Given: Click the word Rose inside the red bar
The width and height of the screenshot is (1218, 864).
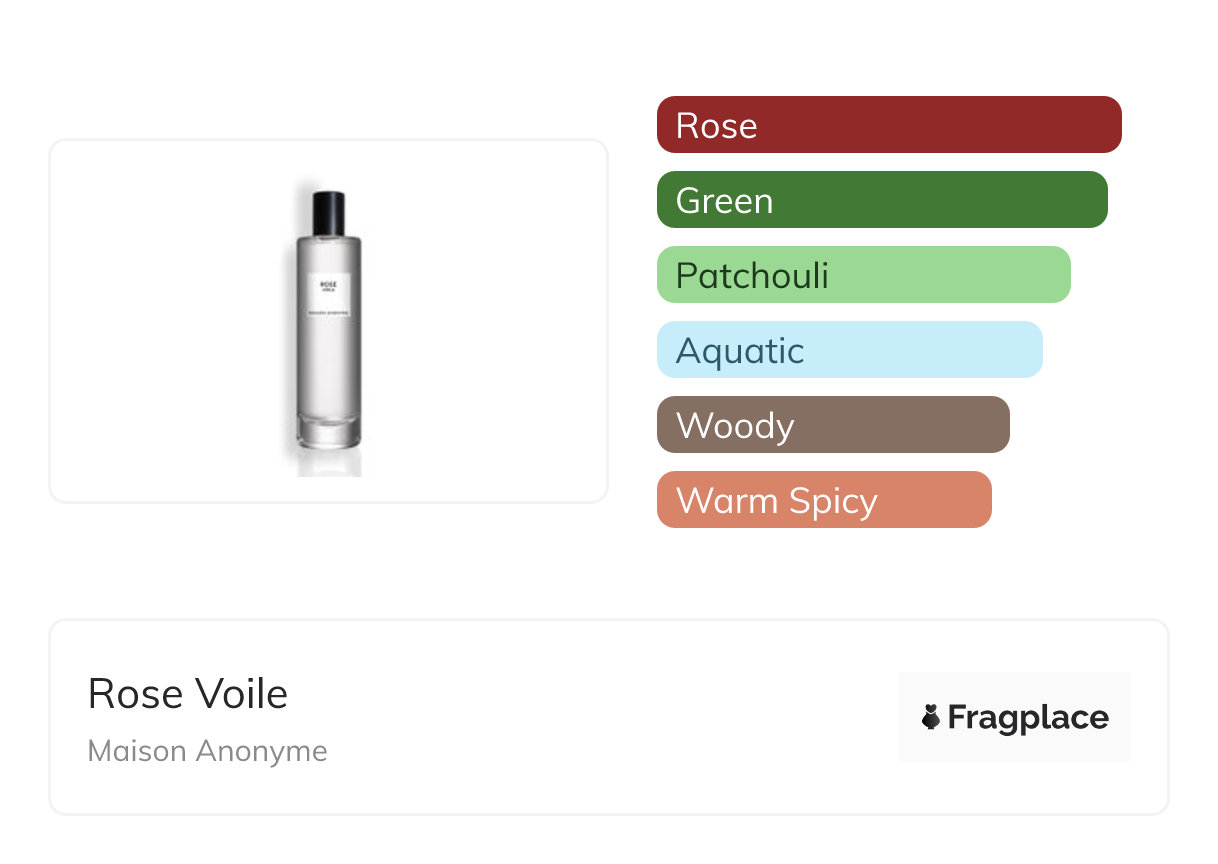Looking at the screenshot, I should [716, 125].
